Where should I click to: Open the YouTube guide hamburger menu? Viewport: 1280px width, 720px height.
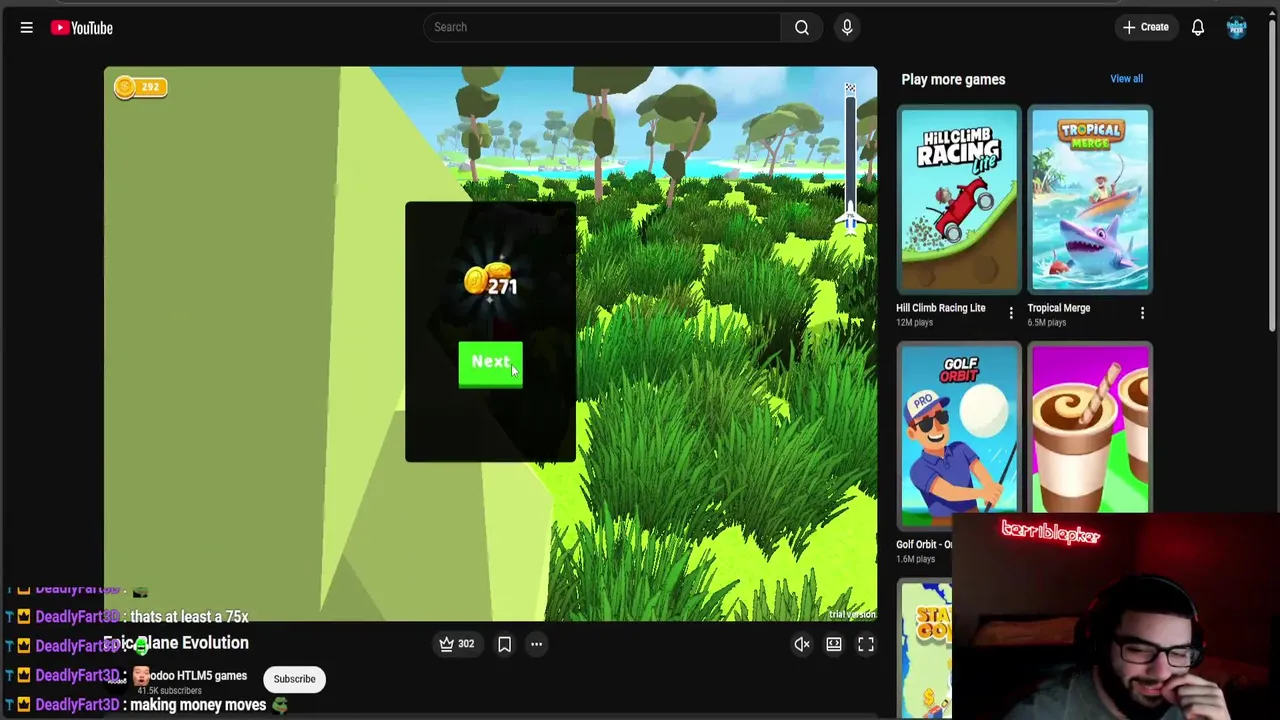pos(27,28)
